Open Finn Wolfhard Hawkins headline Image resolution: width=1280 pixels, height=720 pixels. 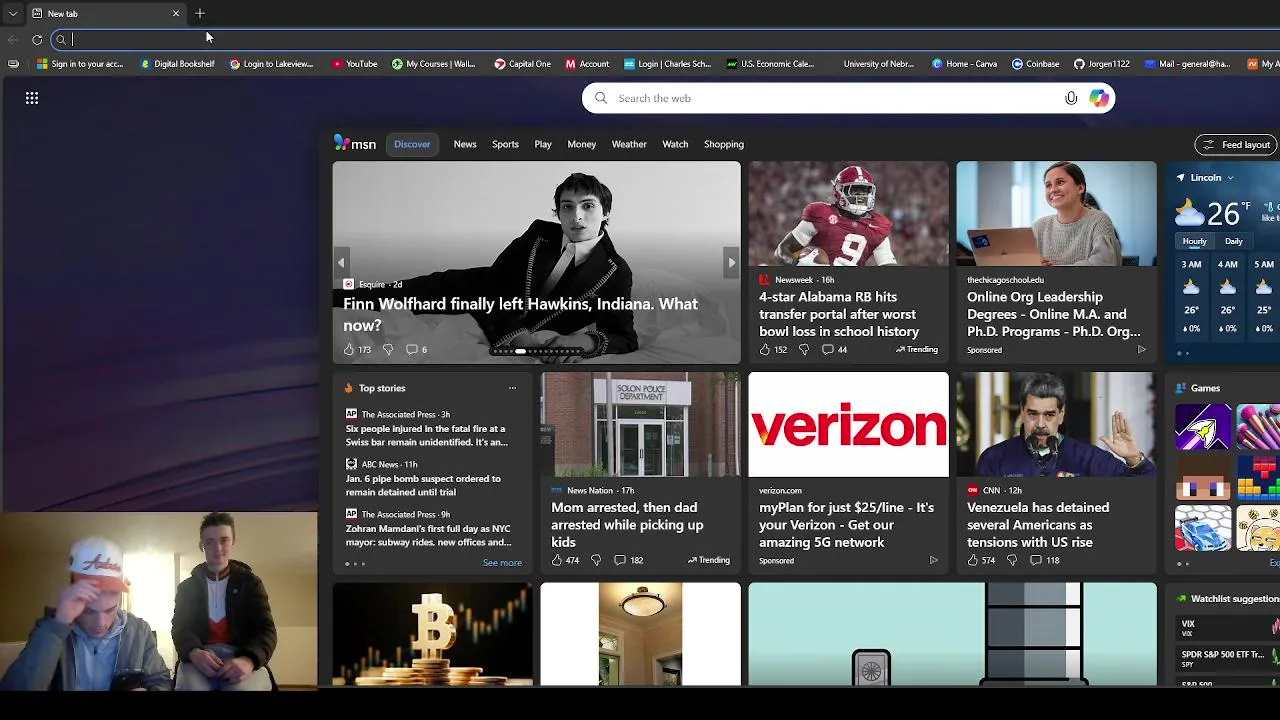[x=520, y=314]
